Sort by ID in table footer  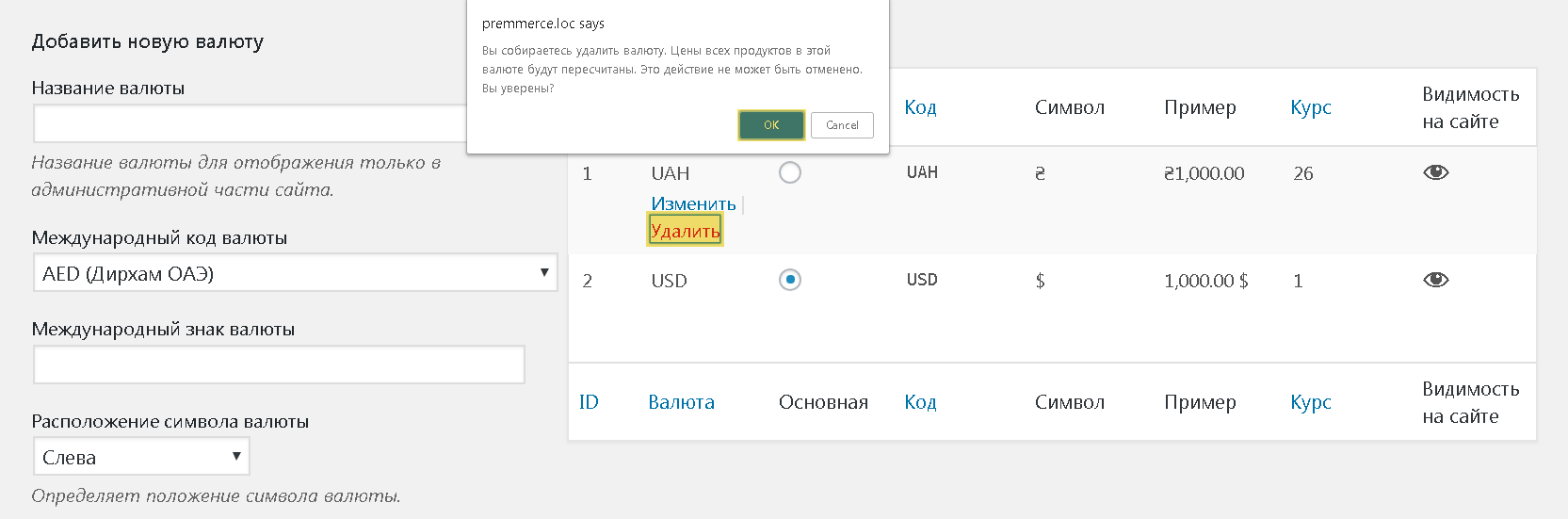coord(589,402)
